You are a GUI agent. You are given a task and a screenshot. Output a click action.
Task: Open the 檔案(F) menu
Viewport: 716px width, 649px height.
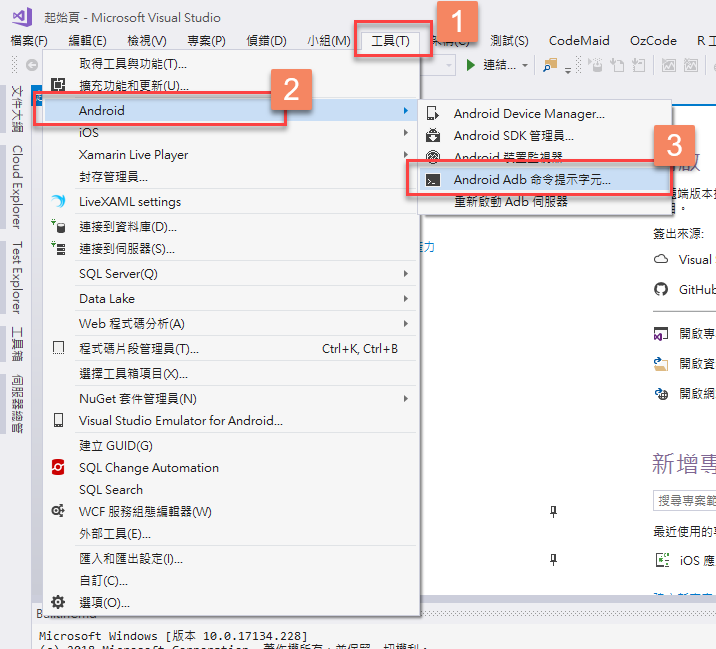click(x=29, y=41)
